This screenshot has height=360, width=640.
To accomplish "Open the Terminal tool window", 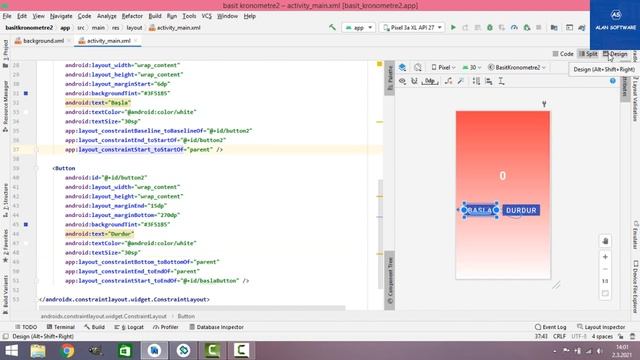I will tap(60, 327).
